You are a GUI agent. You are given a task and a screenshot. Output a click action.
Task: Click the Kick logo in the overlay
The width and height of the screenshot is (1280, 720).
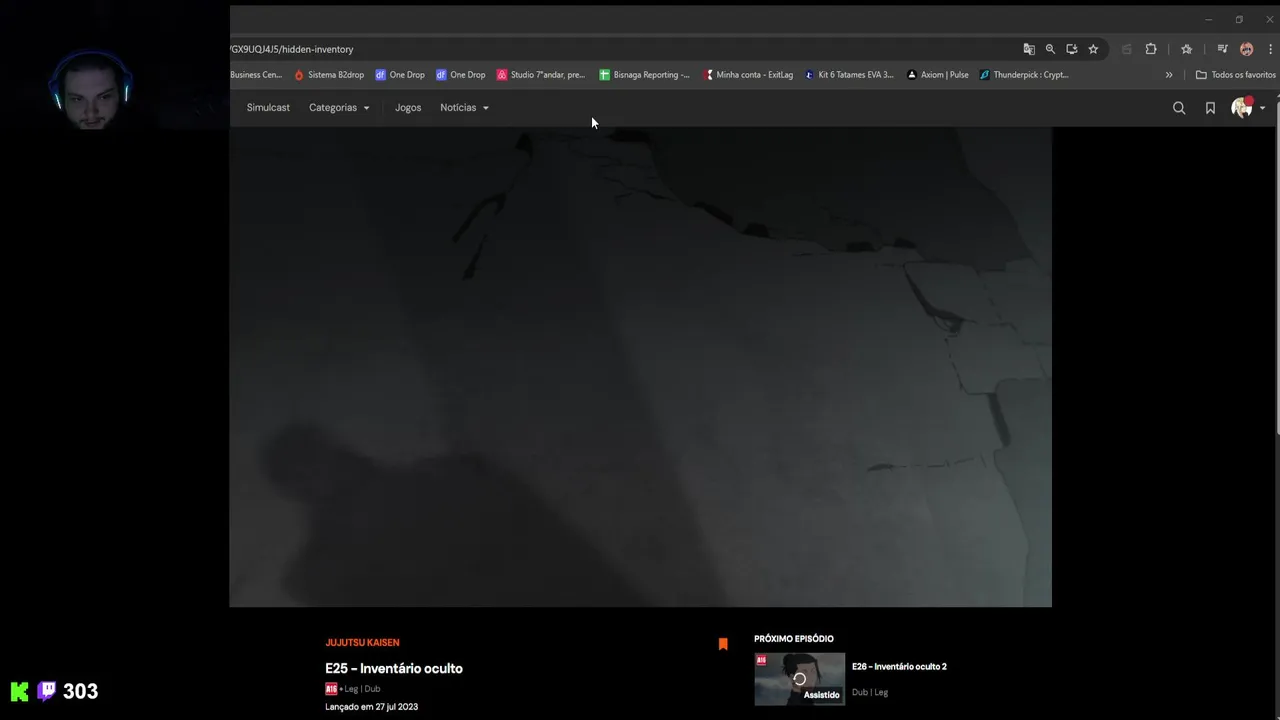(20, 691)
